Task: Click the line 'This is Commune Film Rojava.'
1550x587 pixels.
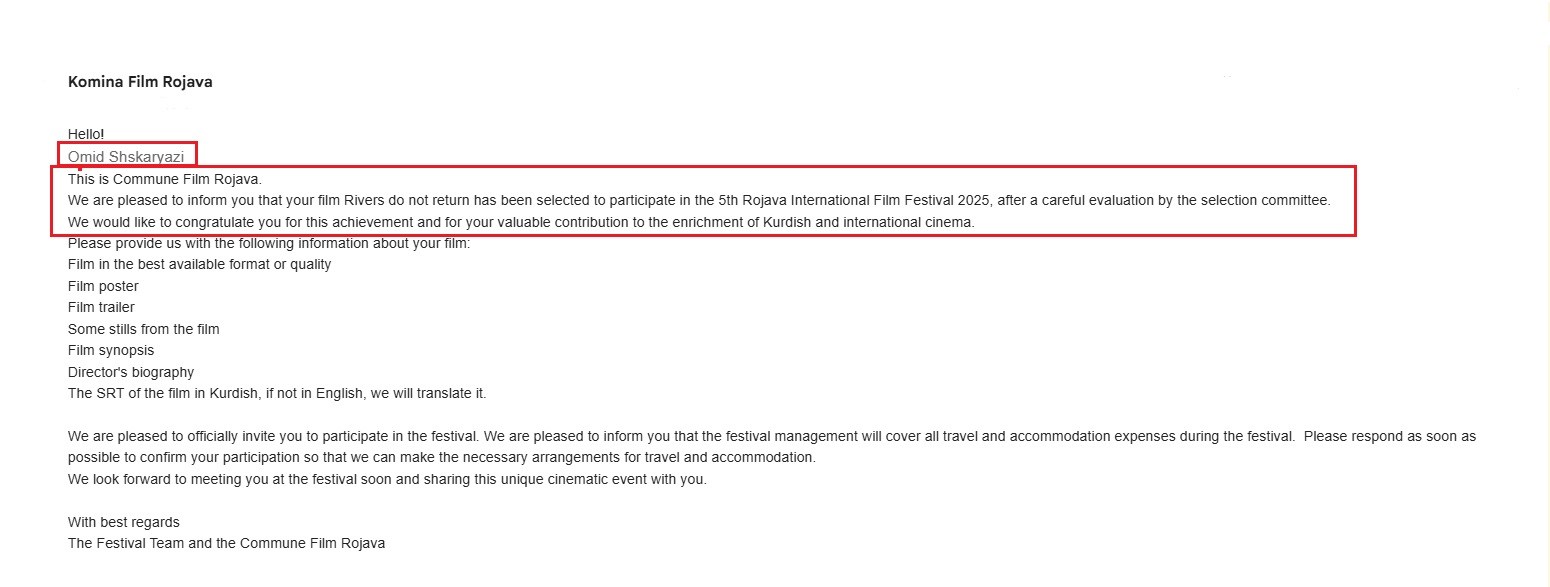Action: pyautogui.click(x=164, y=180)
